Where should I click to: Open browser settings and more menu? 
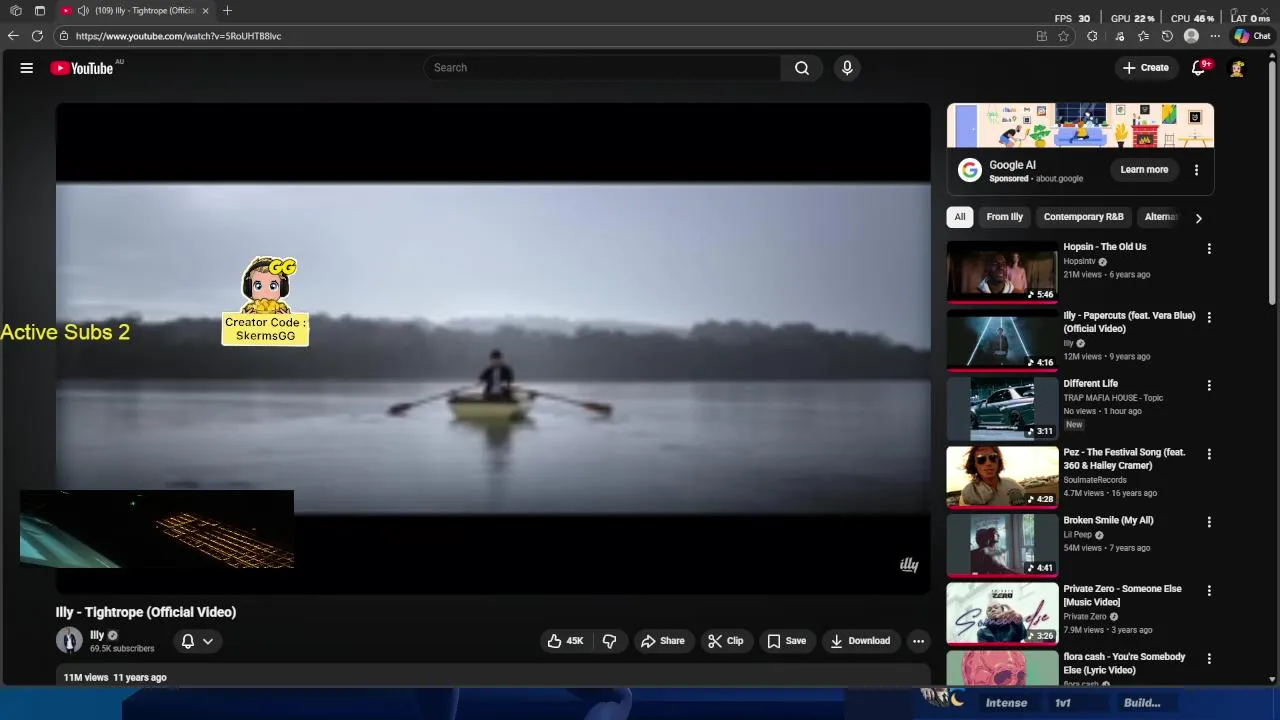point(1215,36)
